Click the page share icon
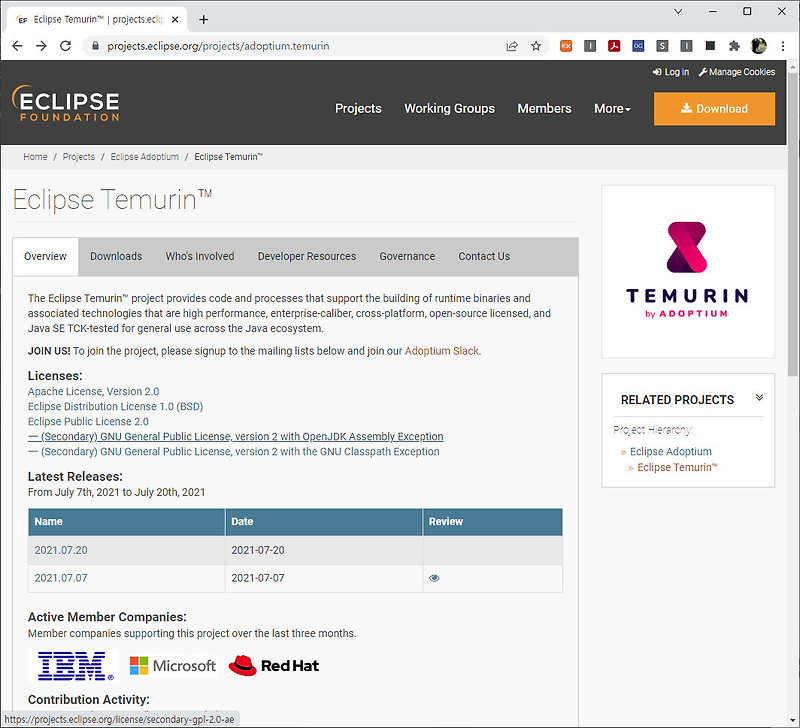This screenshot has height=728, width=800. 512,46
